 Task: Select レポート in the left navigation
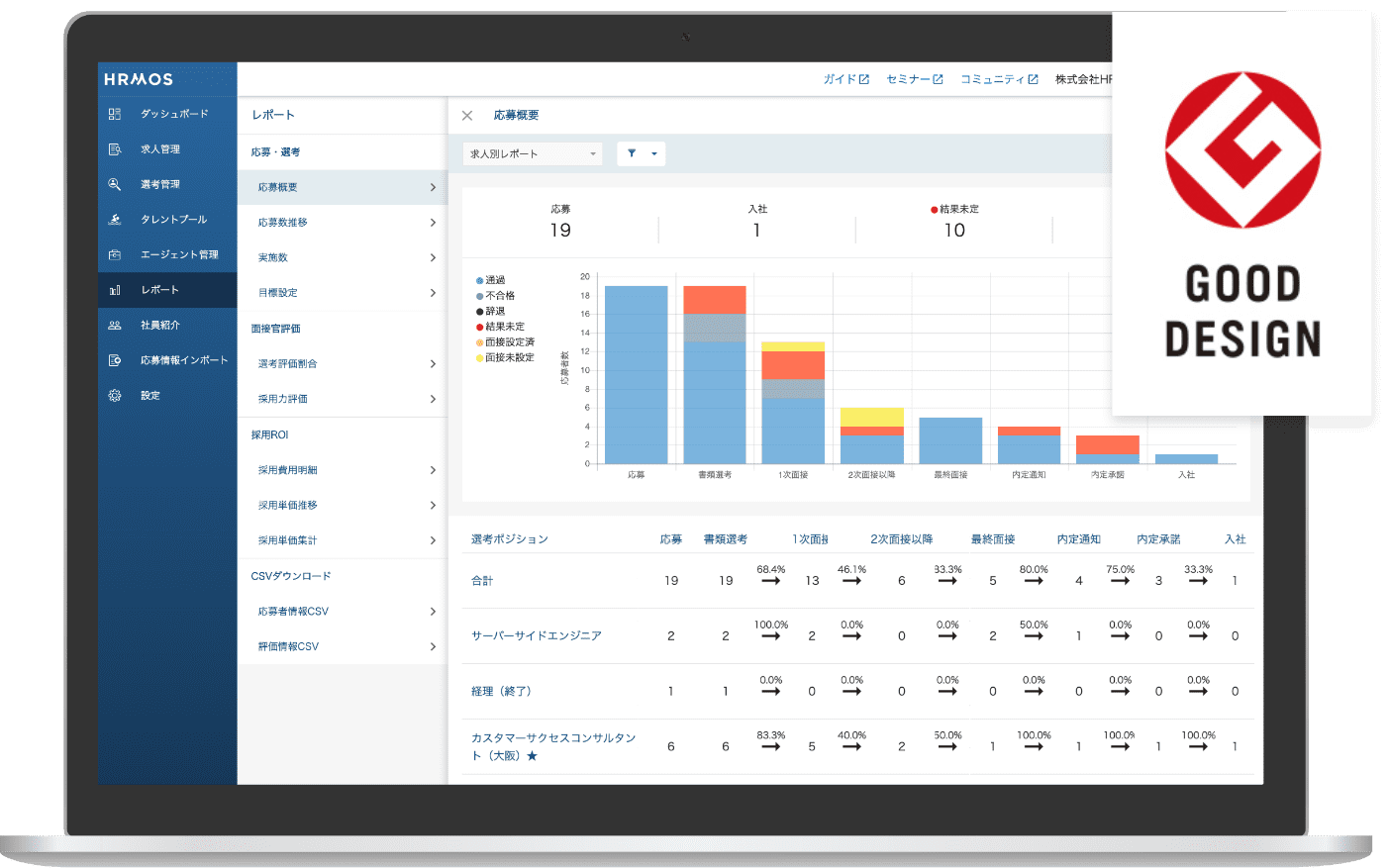pyautogui.click(x=159, y=290)
